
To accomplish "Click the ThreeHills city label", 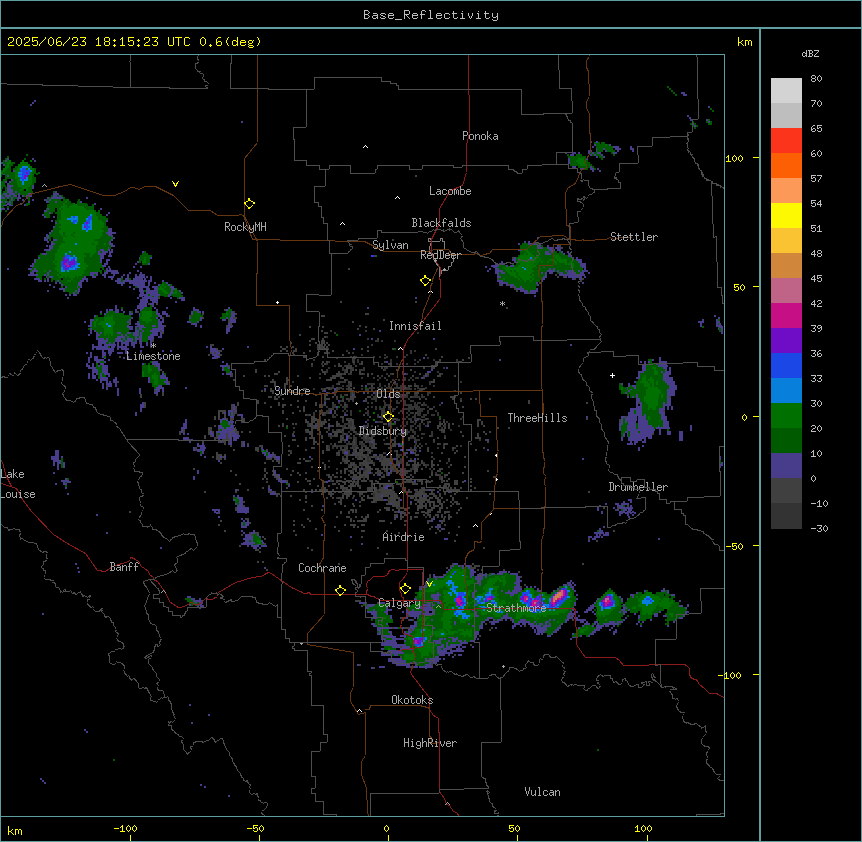I will (537, 418).
